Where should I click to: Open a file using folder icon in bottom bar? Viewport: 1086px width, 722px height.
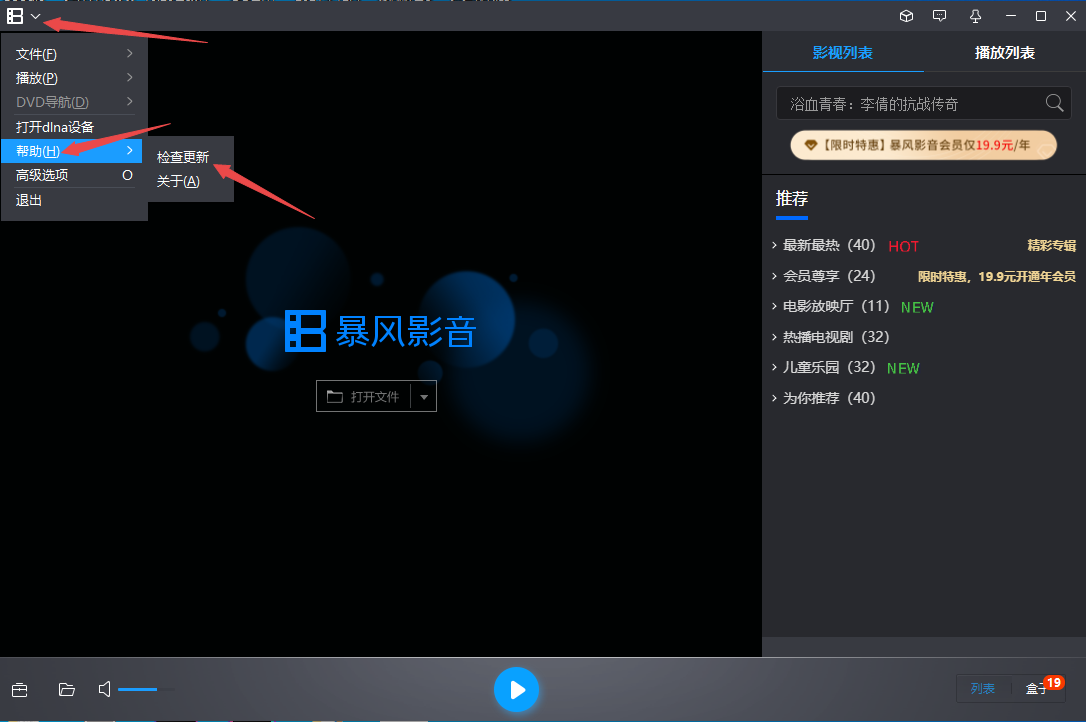tap(66, 689)
